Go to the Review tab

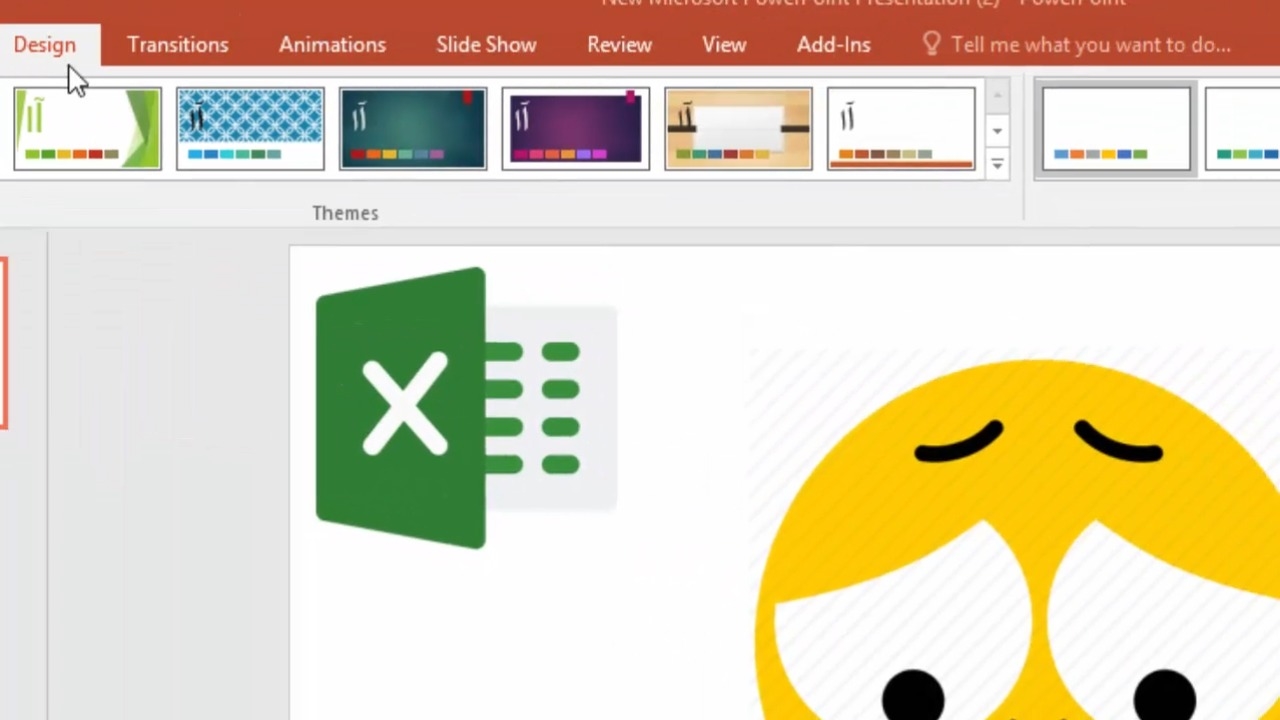(x=619, y=45)
